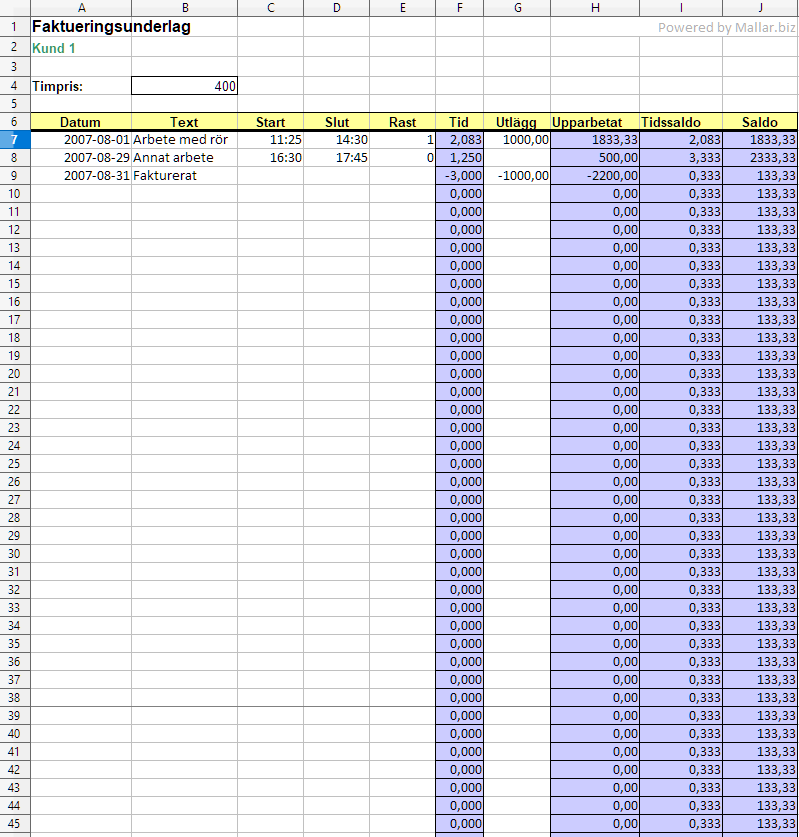Select column header C
Screen dimensions: 799x837
[271, 7]
